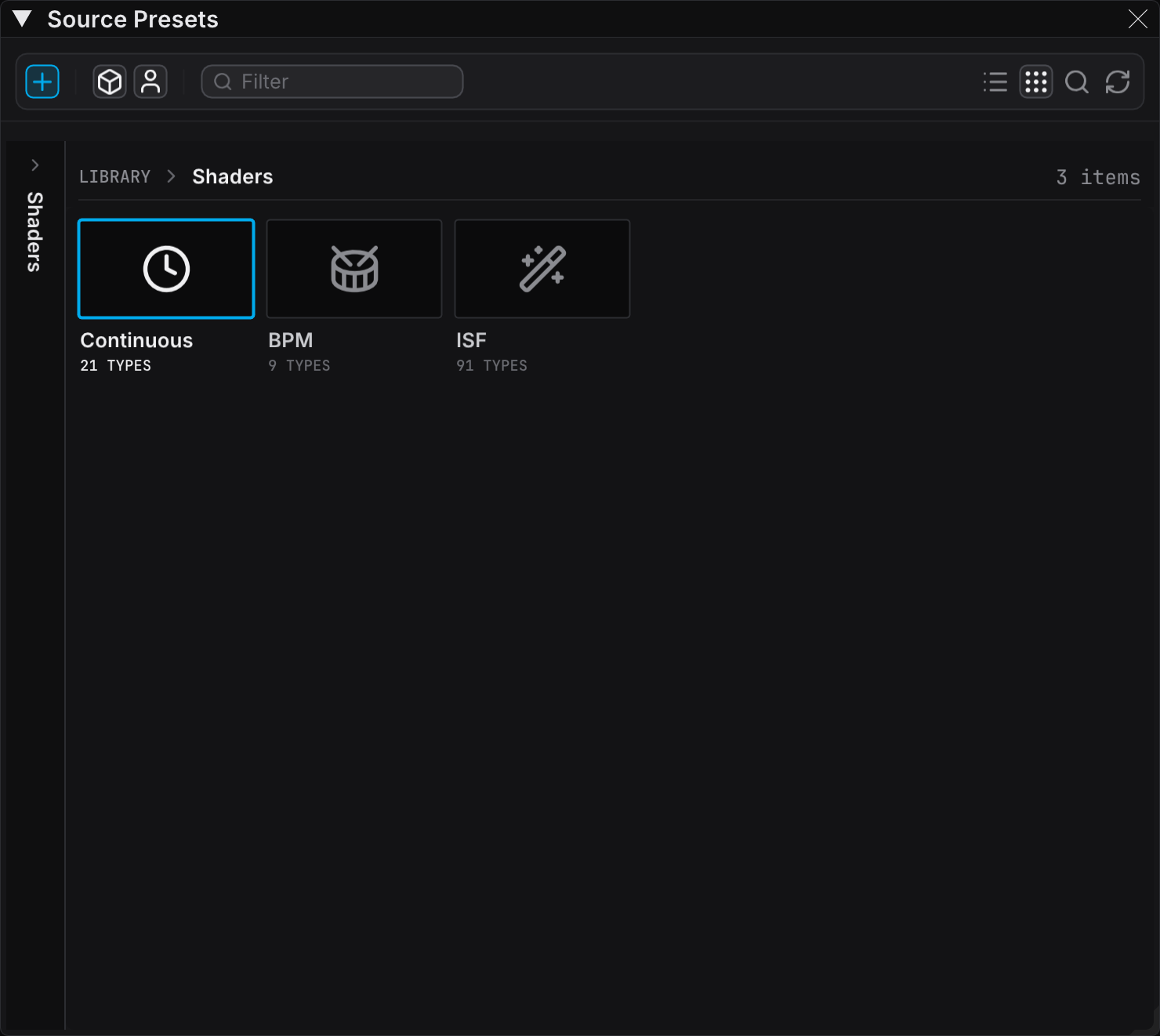Toggle the user presets person icon
Viewport: 1160px width, 1036px height.
pyautogui.click(x=150, y=82)
